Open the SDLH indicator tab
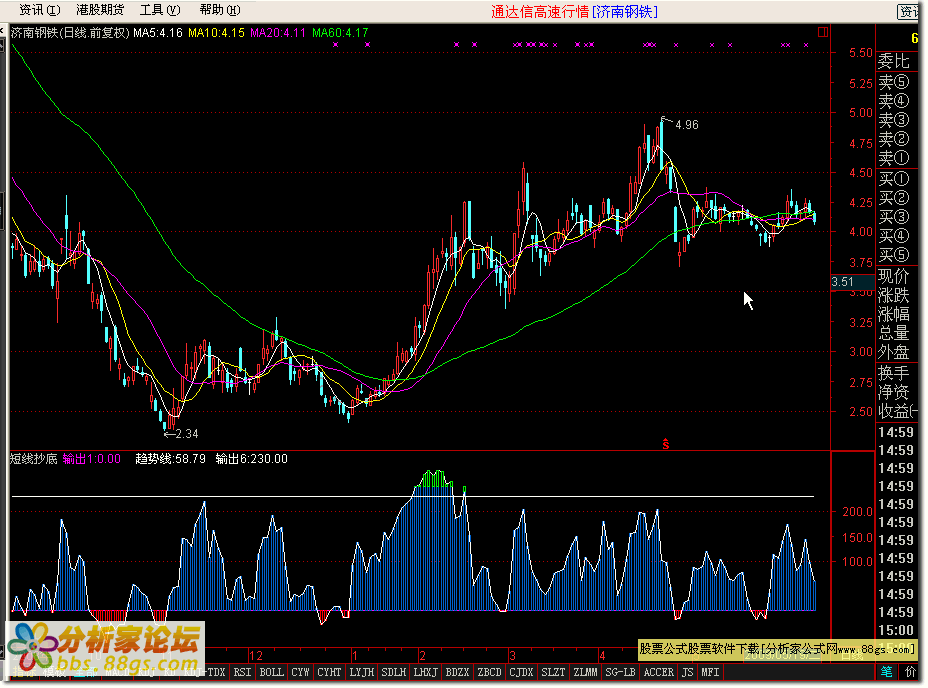The width and height of the screenshot is (928, 688). (394, 672)
